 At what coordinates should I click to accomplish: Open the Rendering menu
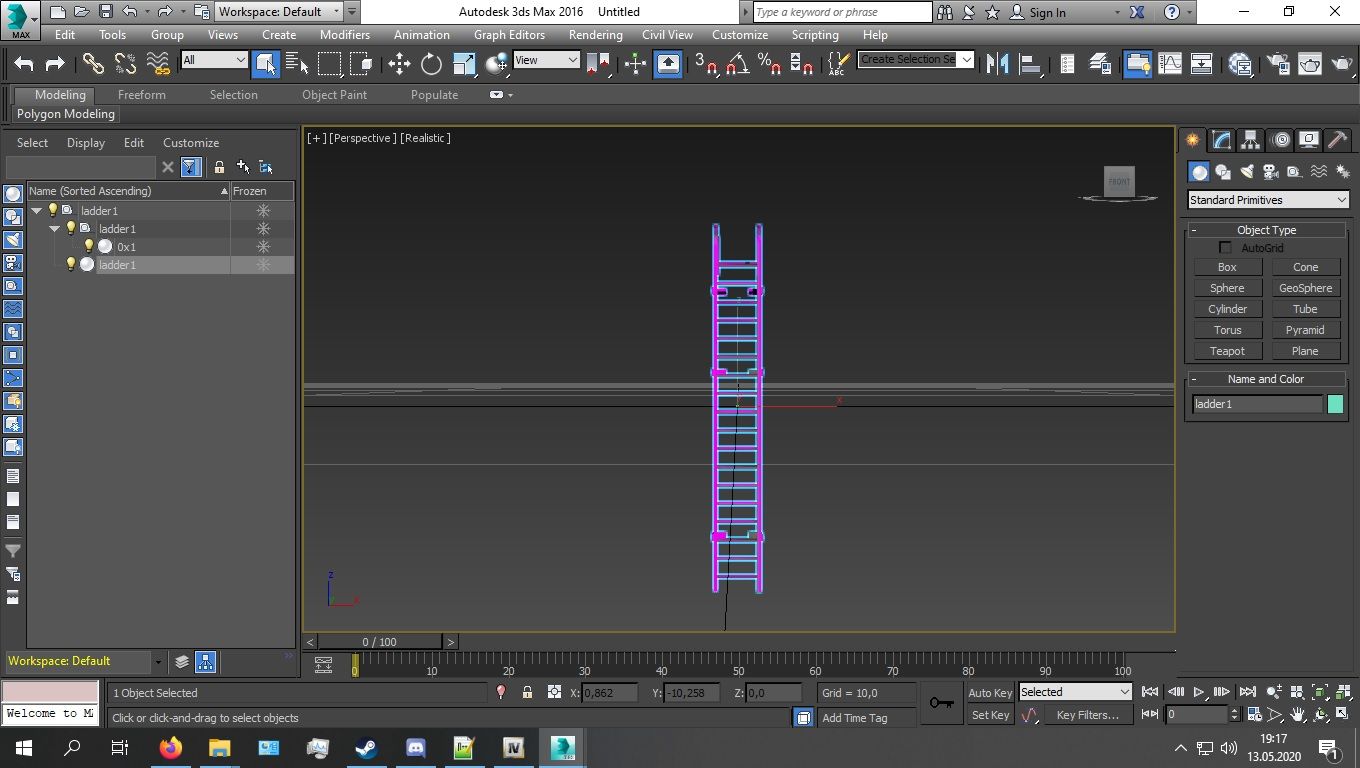click(x=595, y=34)
